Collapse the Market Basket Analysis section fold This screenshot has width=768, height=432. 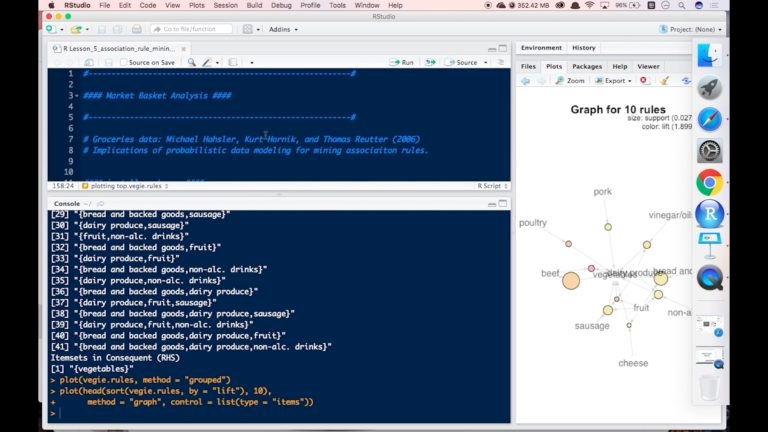pyautogui.click(x=77, y=96)
